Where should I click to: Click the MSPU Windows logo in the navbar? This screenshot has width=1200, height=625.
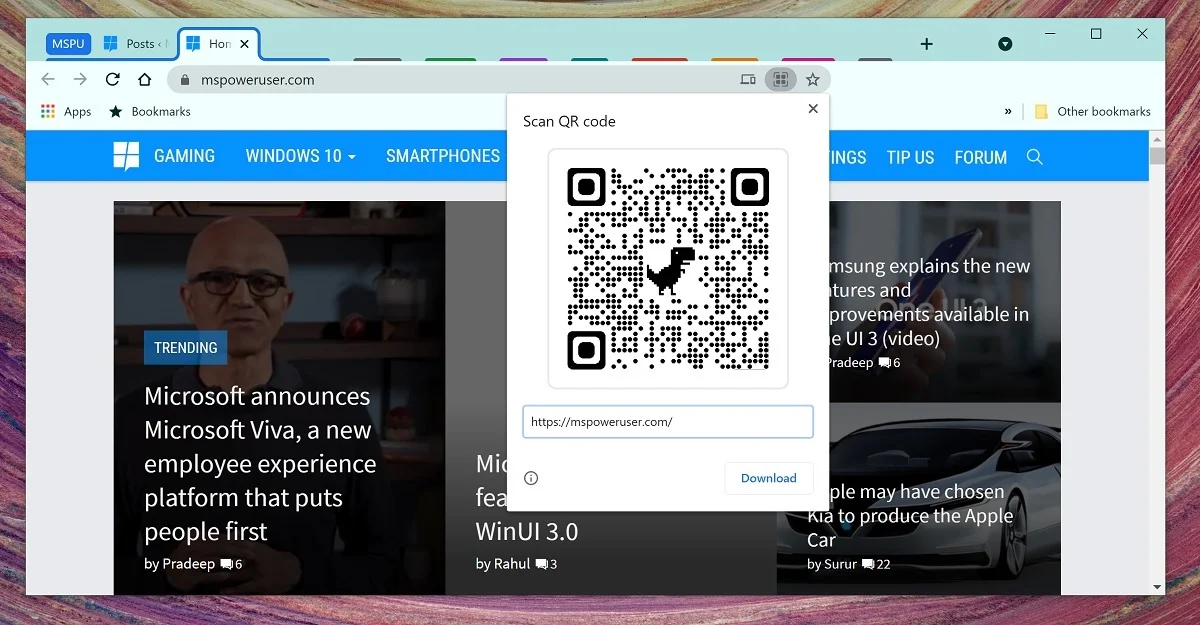[126, 156]
